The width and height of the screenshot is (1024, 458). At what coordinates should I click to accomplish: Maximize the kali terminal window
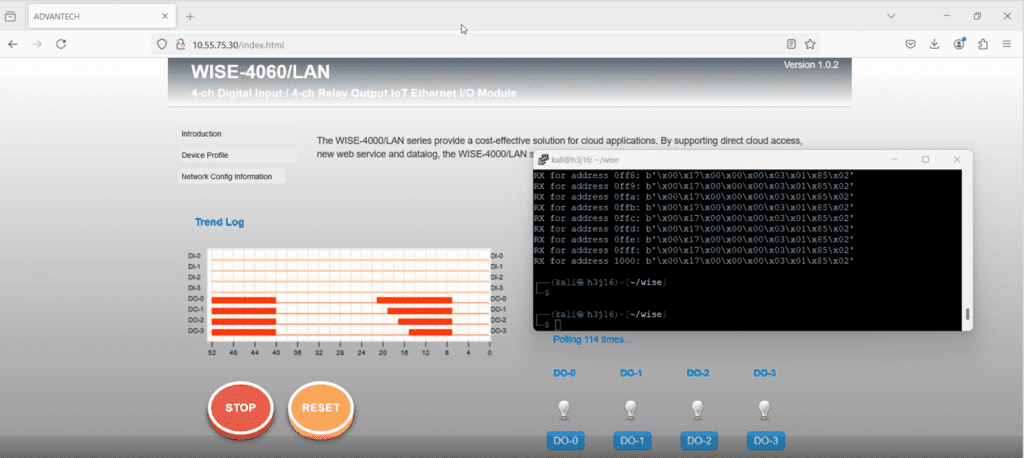[x=925, y=159]
